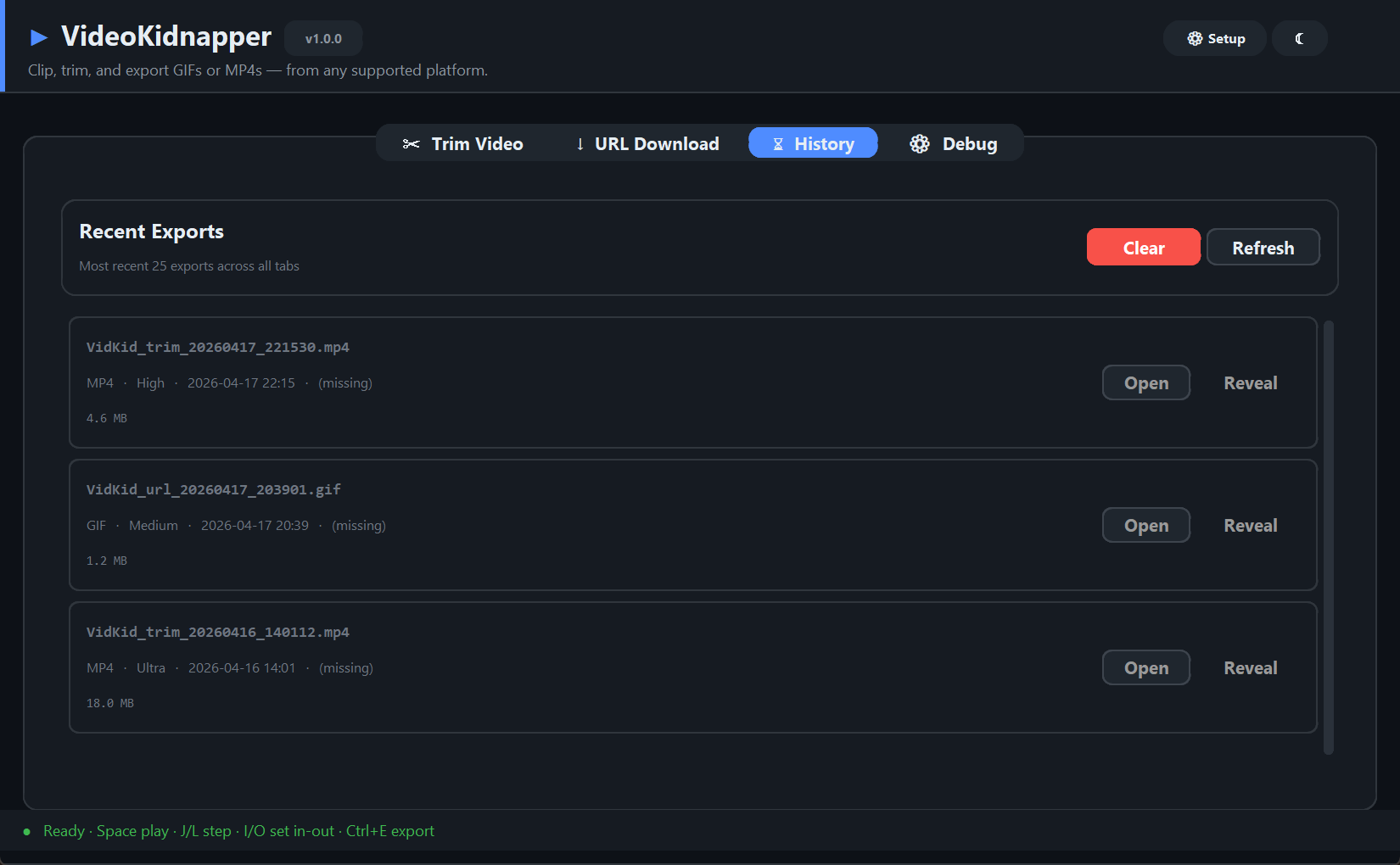Open the Debug tab

[x=953, y=143]
